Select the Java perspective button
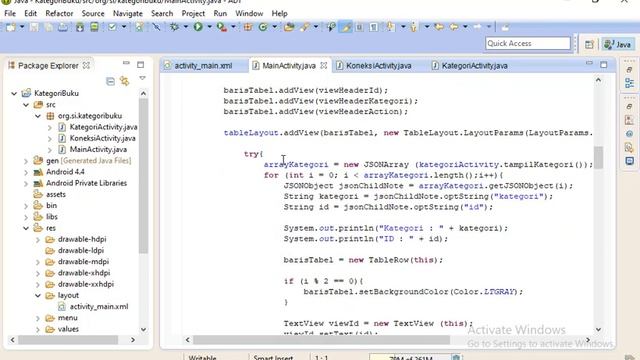640x360 pixels. (618, 44)
